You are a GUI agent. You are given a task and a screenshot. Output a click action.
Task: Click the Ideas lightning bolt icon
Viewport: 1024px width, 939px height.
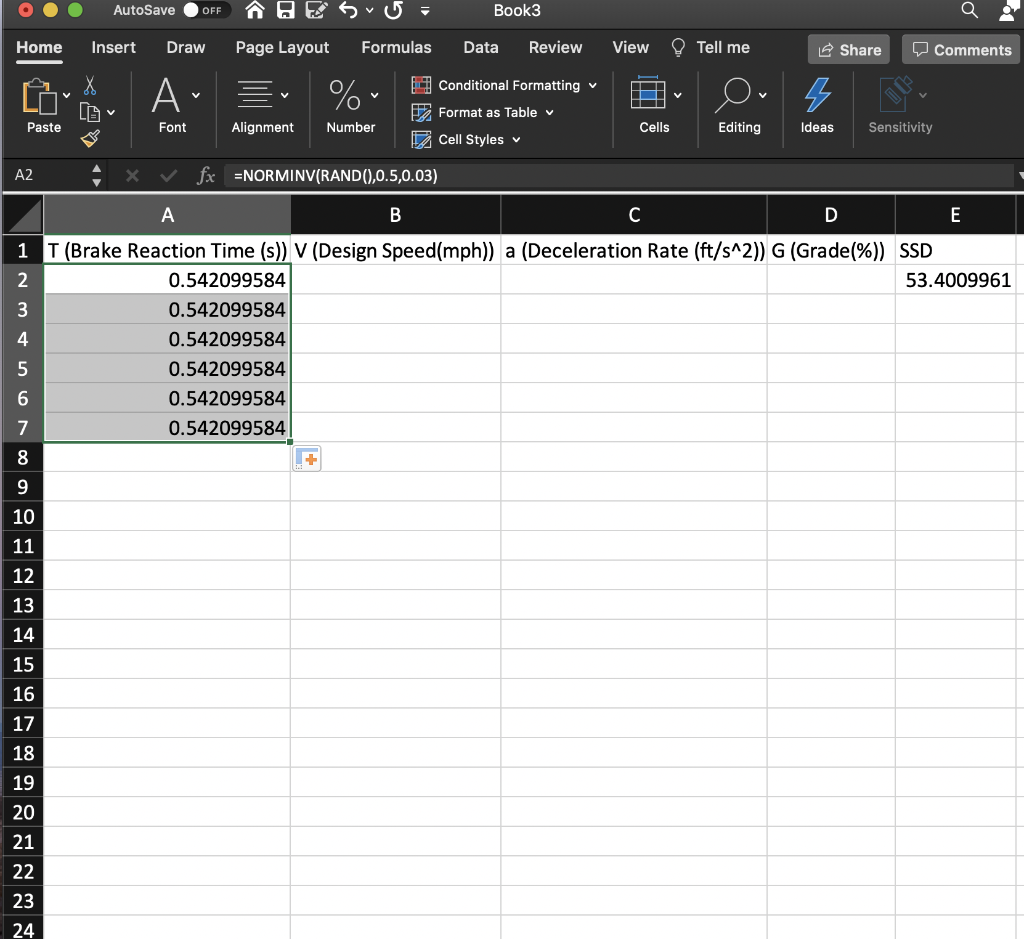(x=817, y=97)
